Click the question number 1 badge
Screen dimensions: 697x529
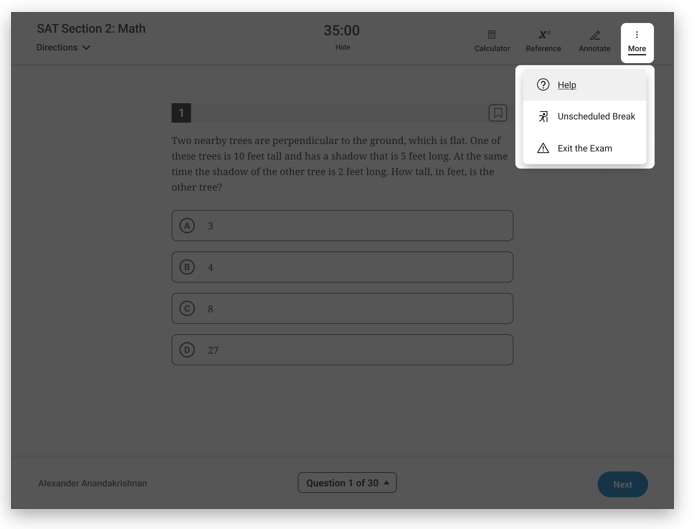coord(181,113)
